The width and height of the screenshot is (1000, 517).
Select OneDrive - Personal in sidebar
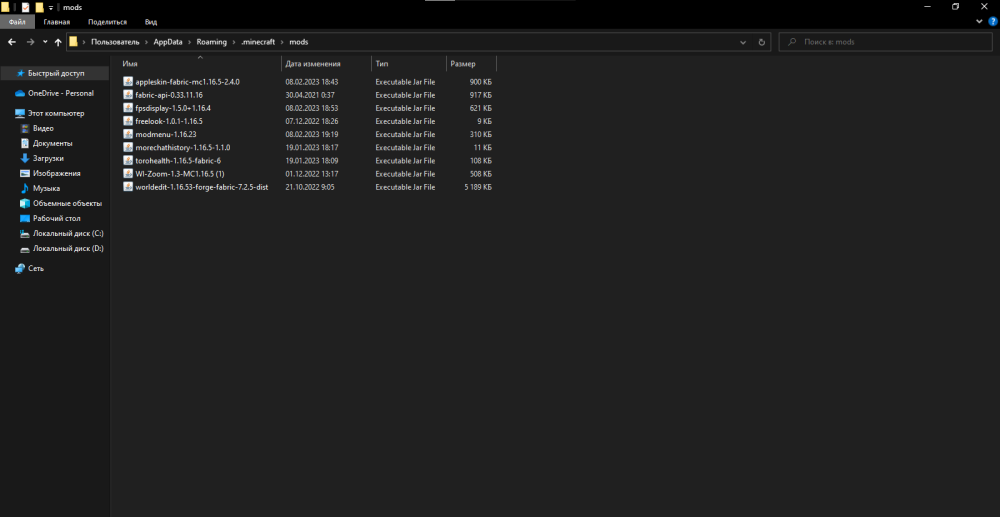60,93
